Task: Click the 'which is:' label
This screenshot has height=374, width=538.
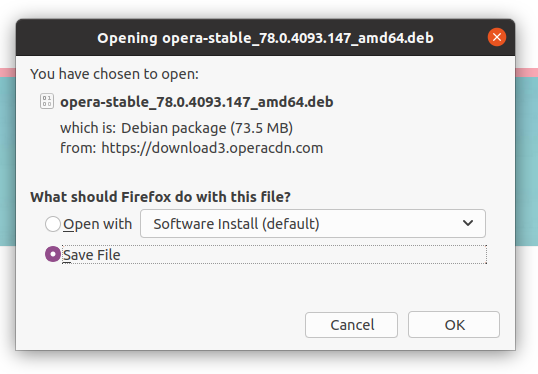Action: (88, 128)
